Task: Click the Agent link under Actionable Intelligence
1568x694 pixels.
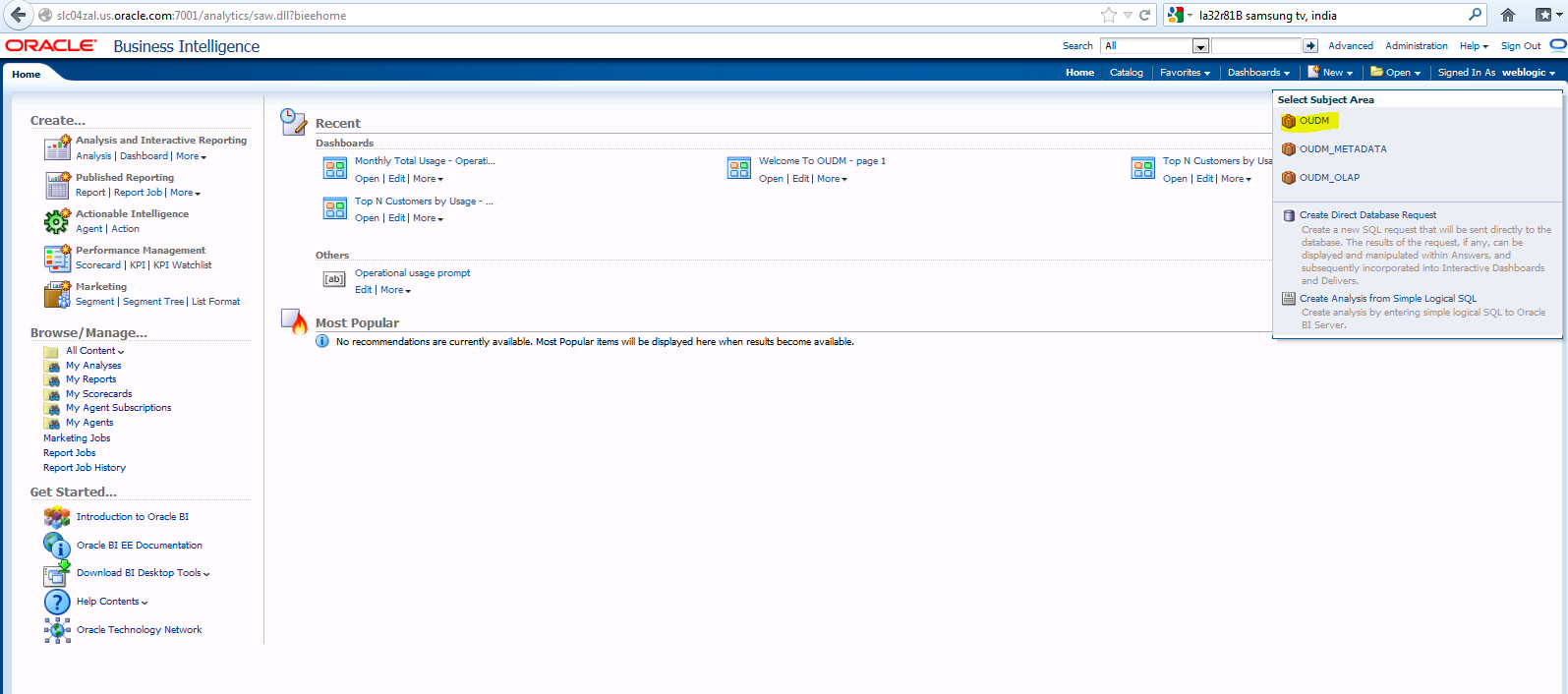Action: tap(89, 229)
